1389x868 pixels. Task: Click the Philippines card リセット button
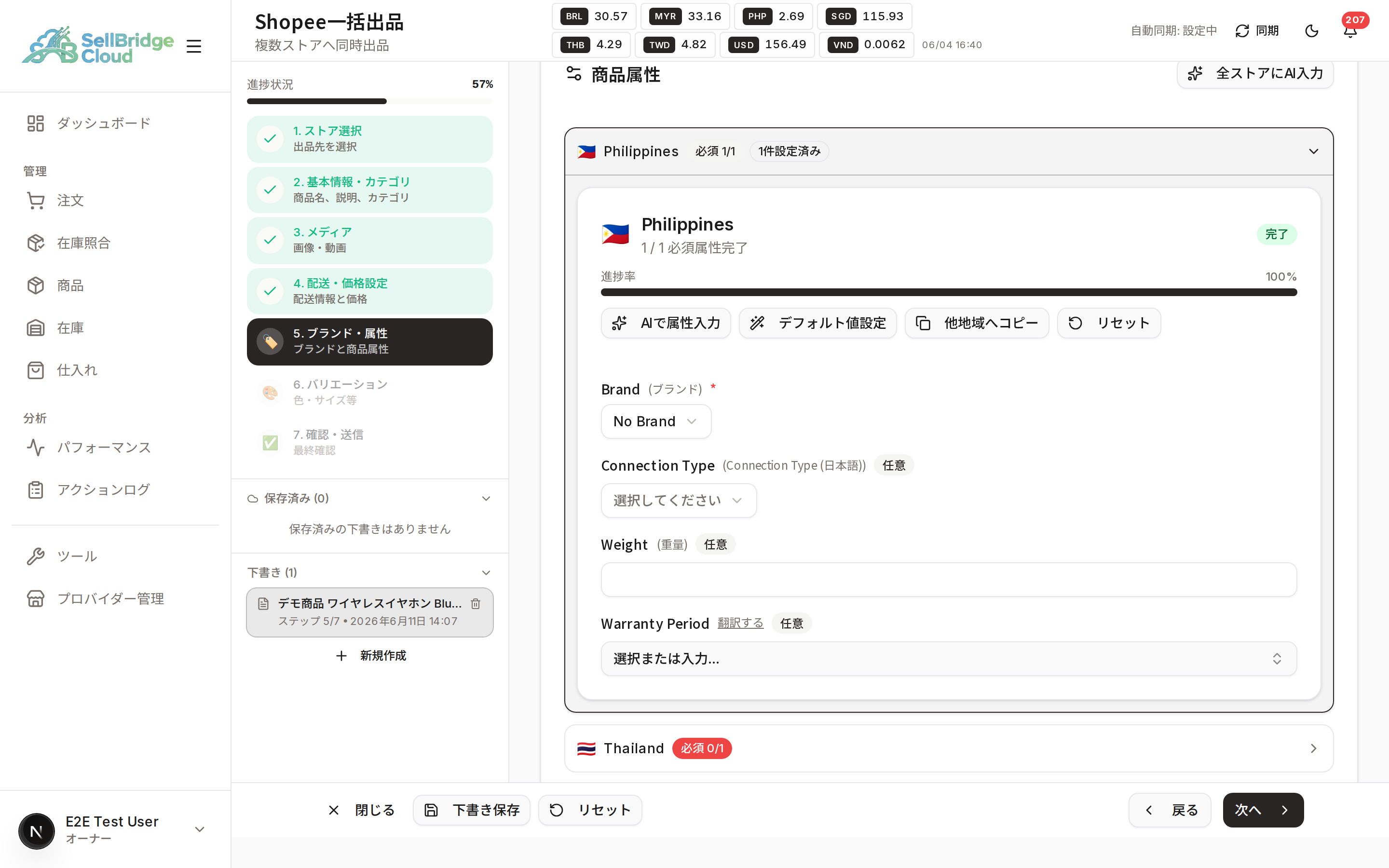[x=1109, y=323]
